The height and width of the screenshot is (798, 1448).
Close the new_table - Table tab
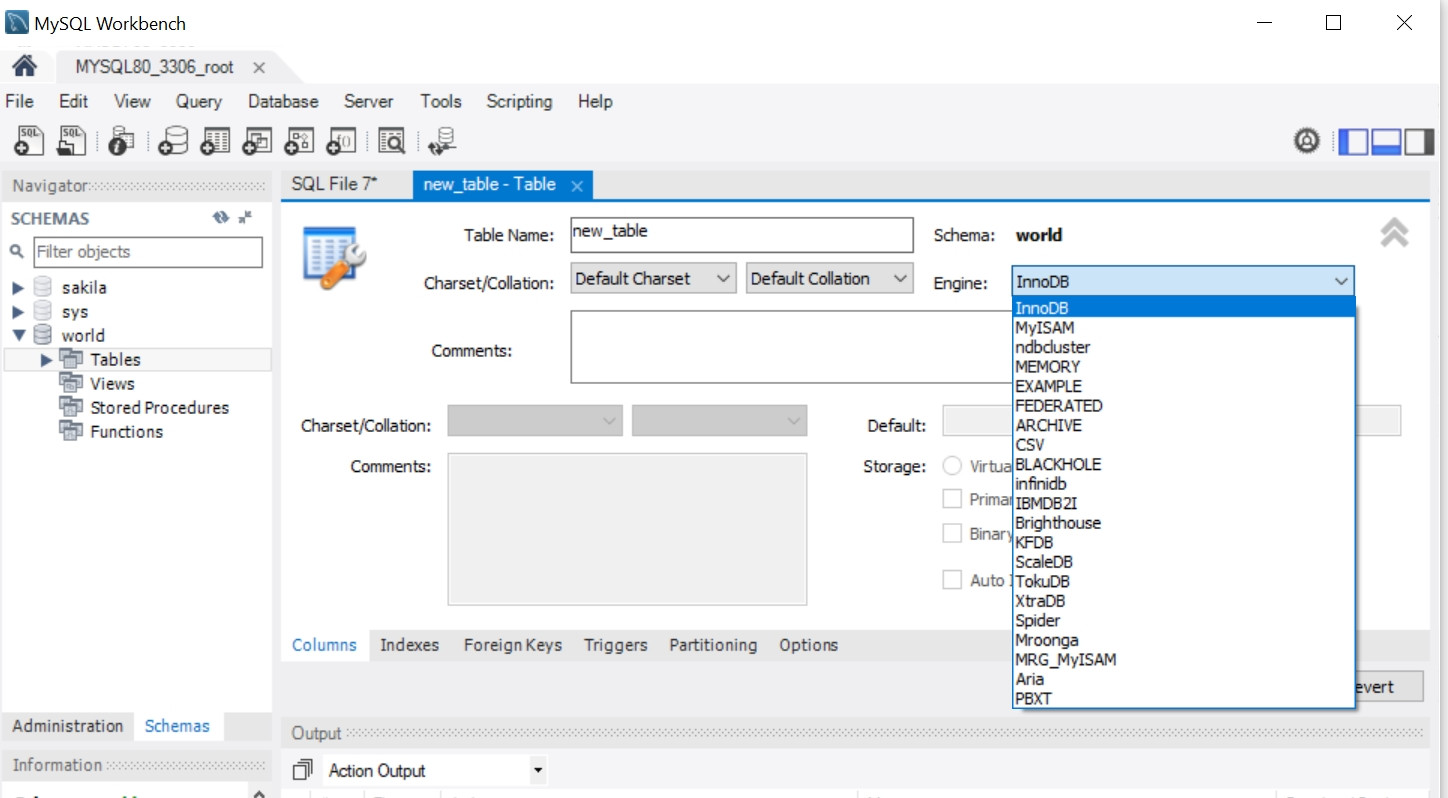577,186
